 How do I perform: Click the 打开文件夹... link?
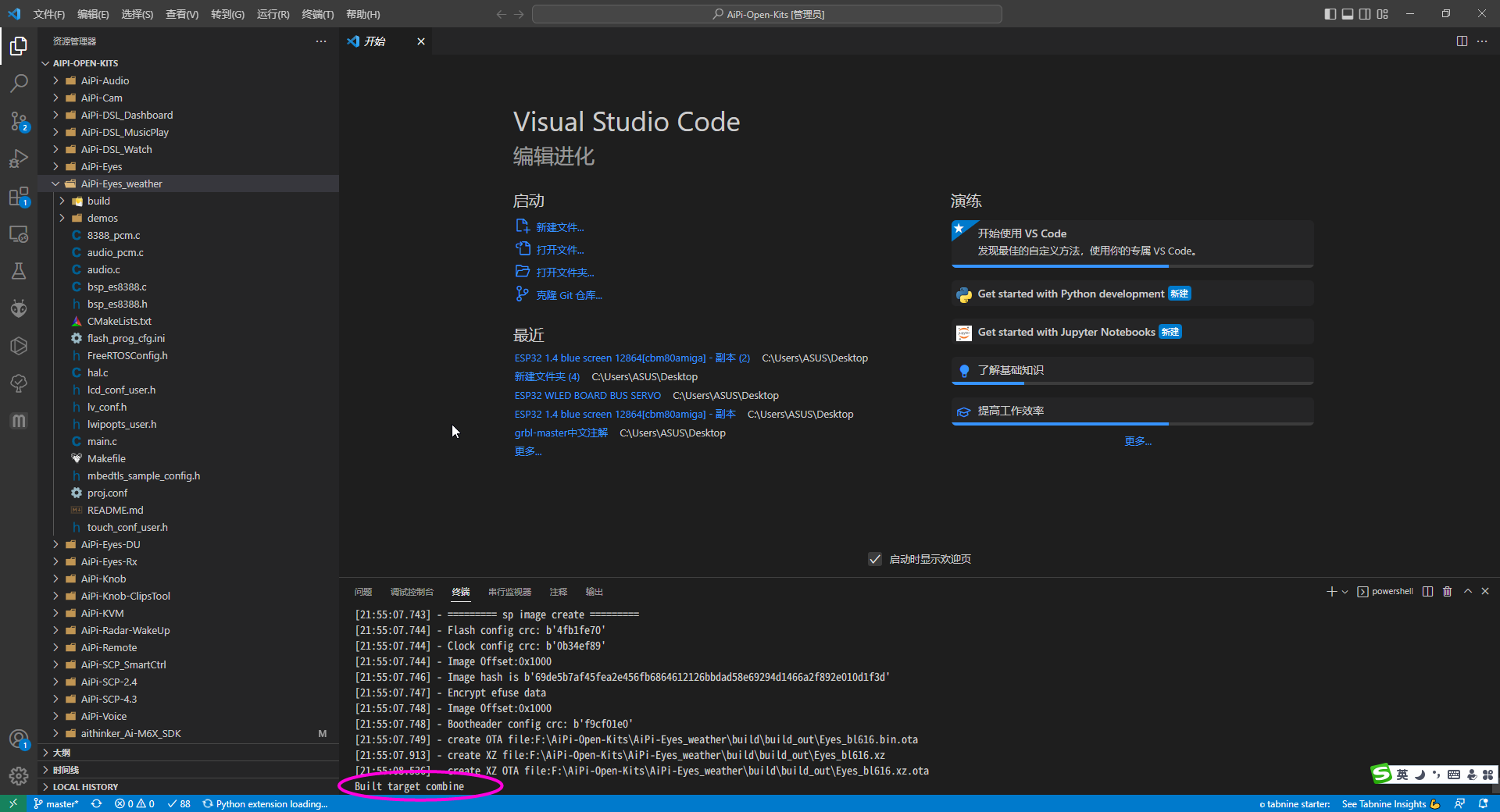(x=565, y=272)
